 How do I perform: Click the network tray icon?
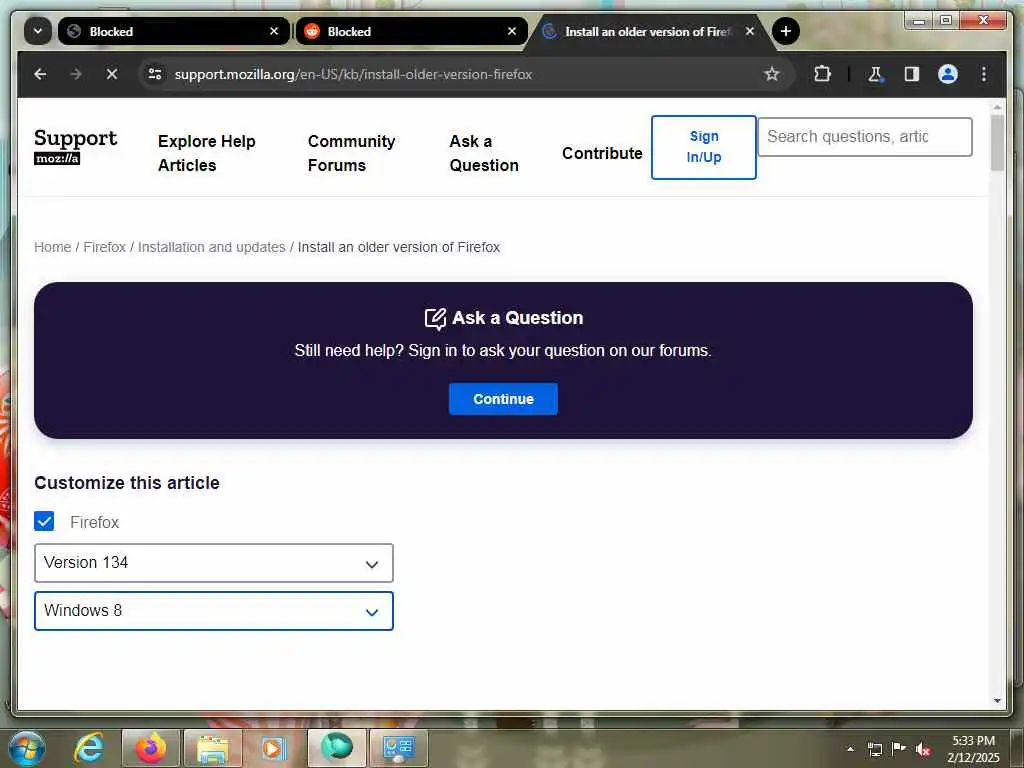pyautogui.click(x=874, y=749)
